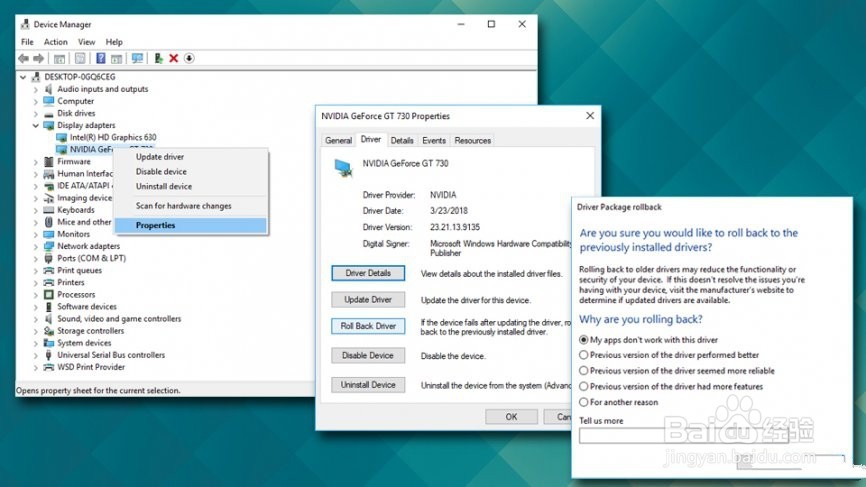Click the Update Driver button in Properties
The height and width of the screenshot is (487, 866).
[368, 300]
